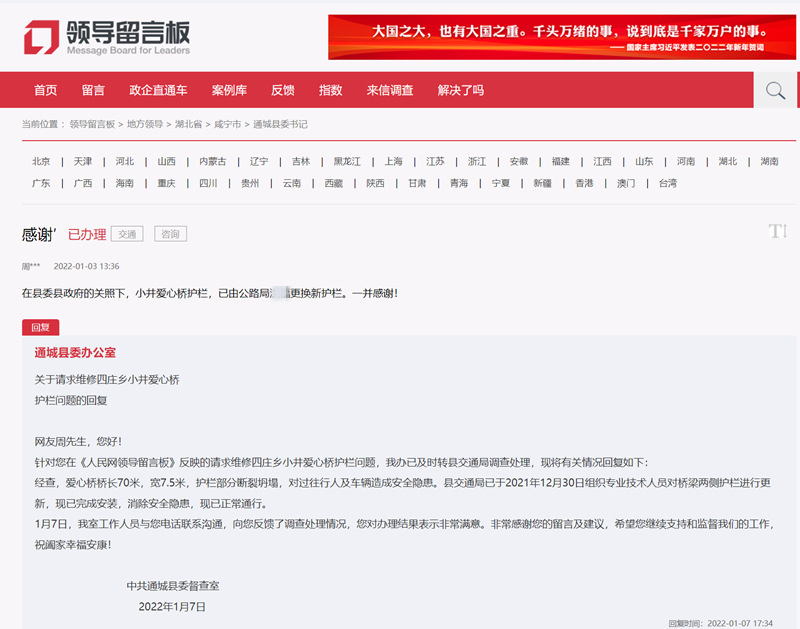The height and width of the screenshot is (629, 800).
Task: Open the 解决了吗 nav item
Action: (x=461, y=90)
